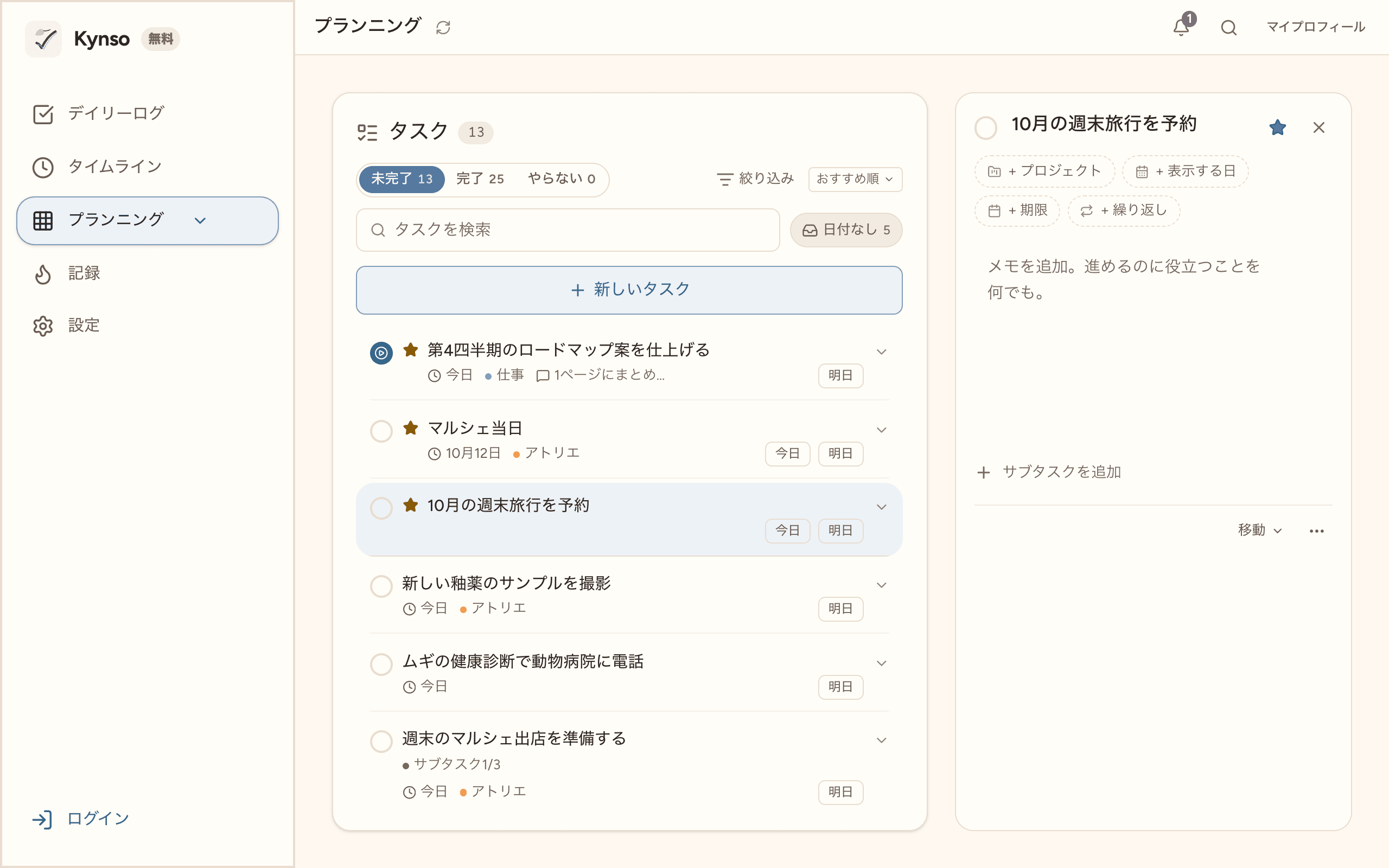Expand ムギの健康診断 task chevron
Image resolution: width=1389 pixels, height=868 pixels.
pyautogui.click(x=882, y=663)
